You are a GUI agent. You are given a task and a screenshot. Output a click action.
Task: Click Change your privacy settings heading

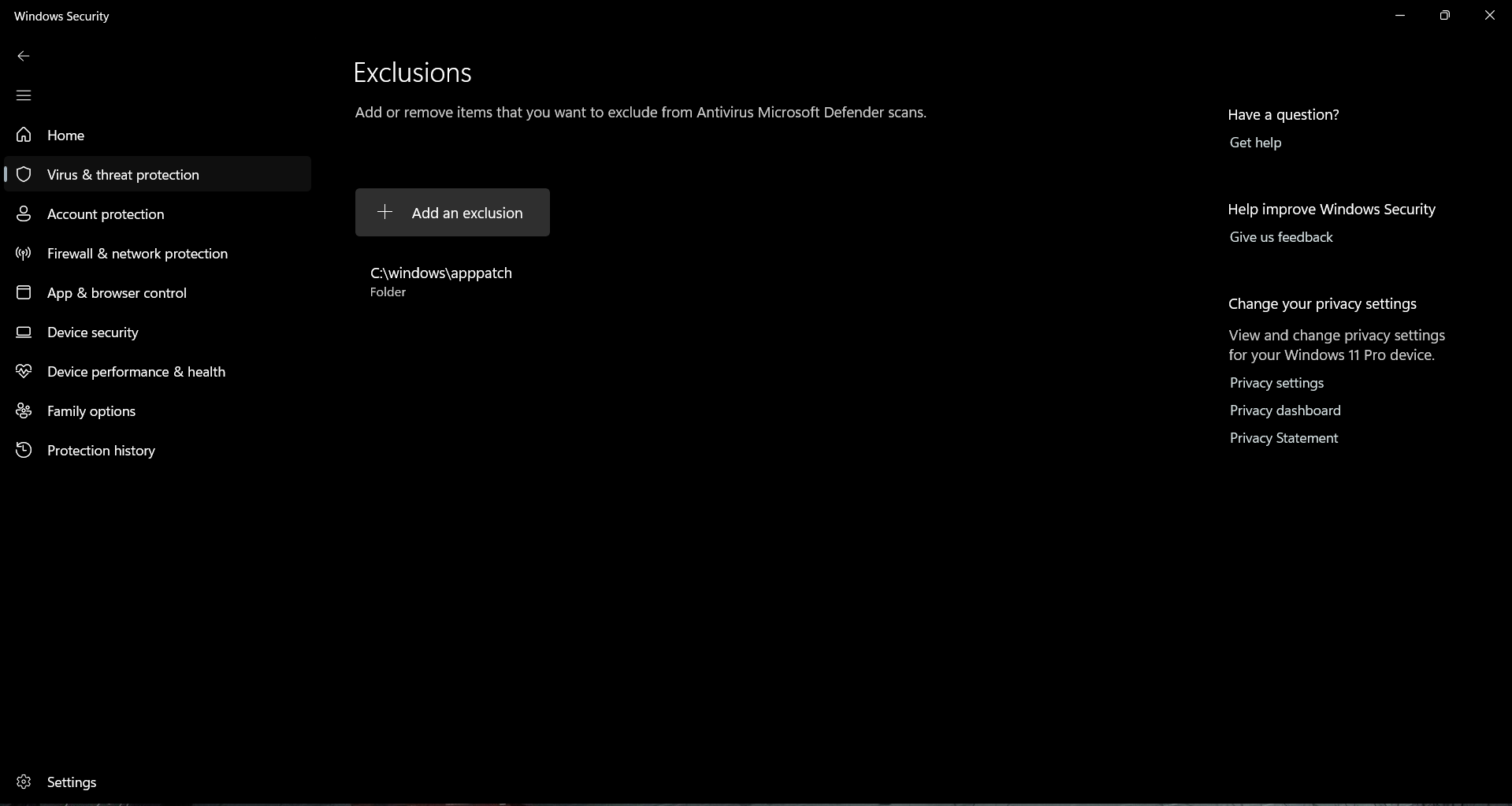[1322, 303]
